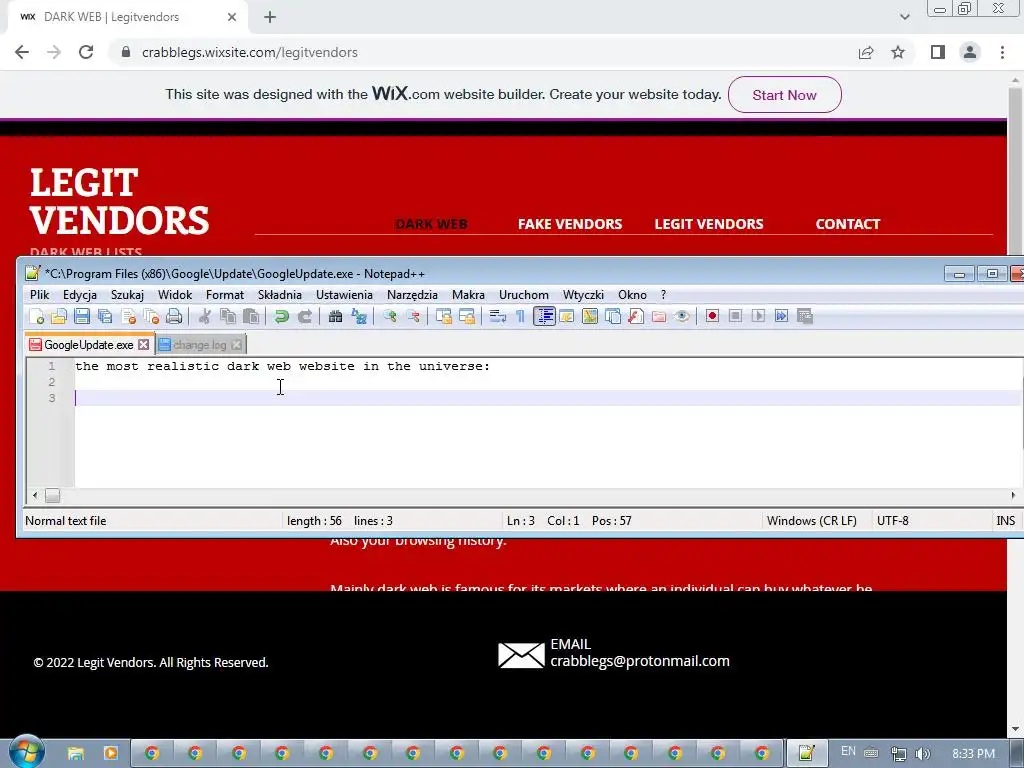Expand Chrome's tab search chevron
The width and height of the screenshot is (1024, 768).
904,17
